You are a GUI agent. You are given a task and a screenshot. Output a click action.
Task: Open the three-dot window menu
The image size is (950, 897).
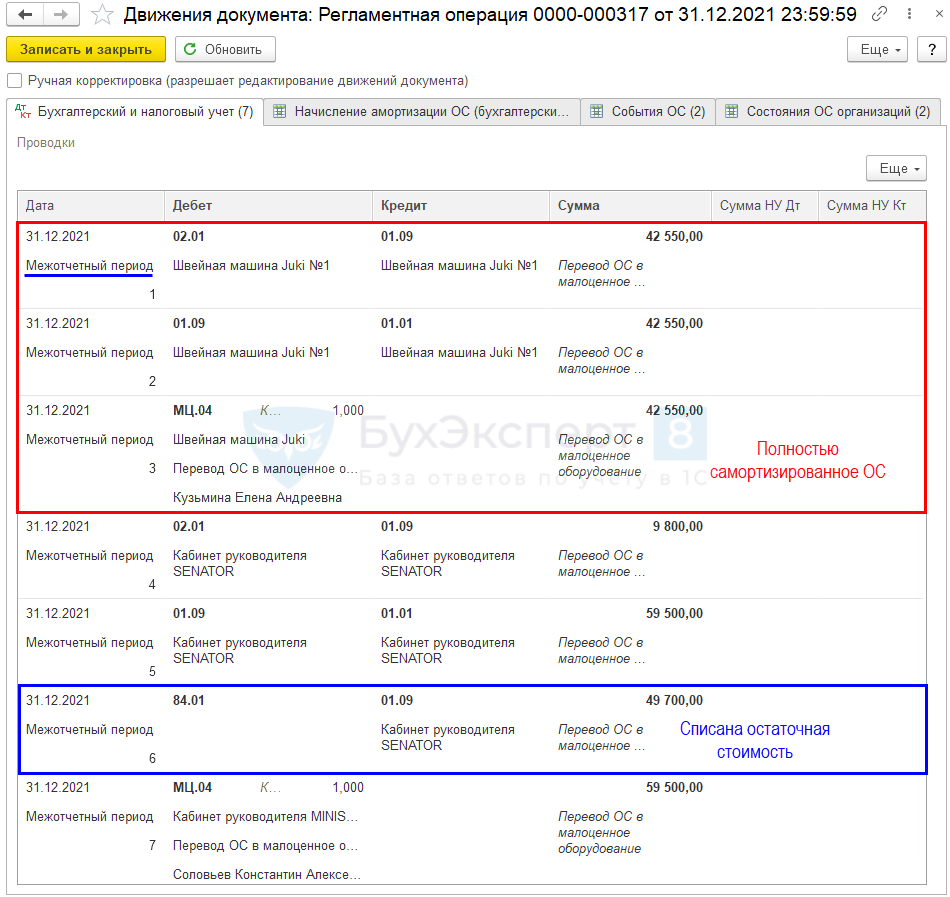(906, 14)
